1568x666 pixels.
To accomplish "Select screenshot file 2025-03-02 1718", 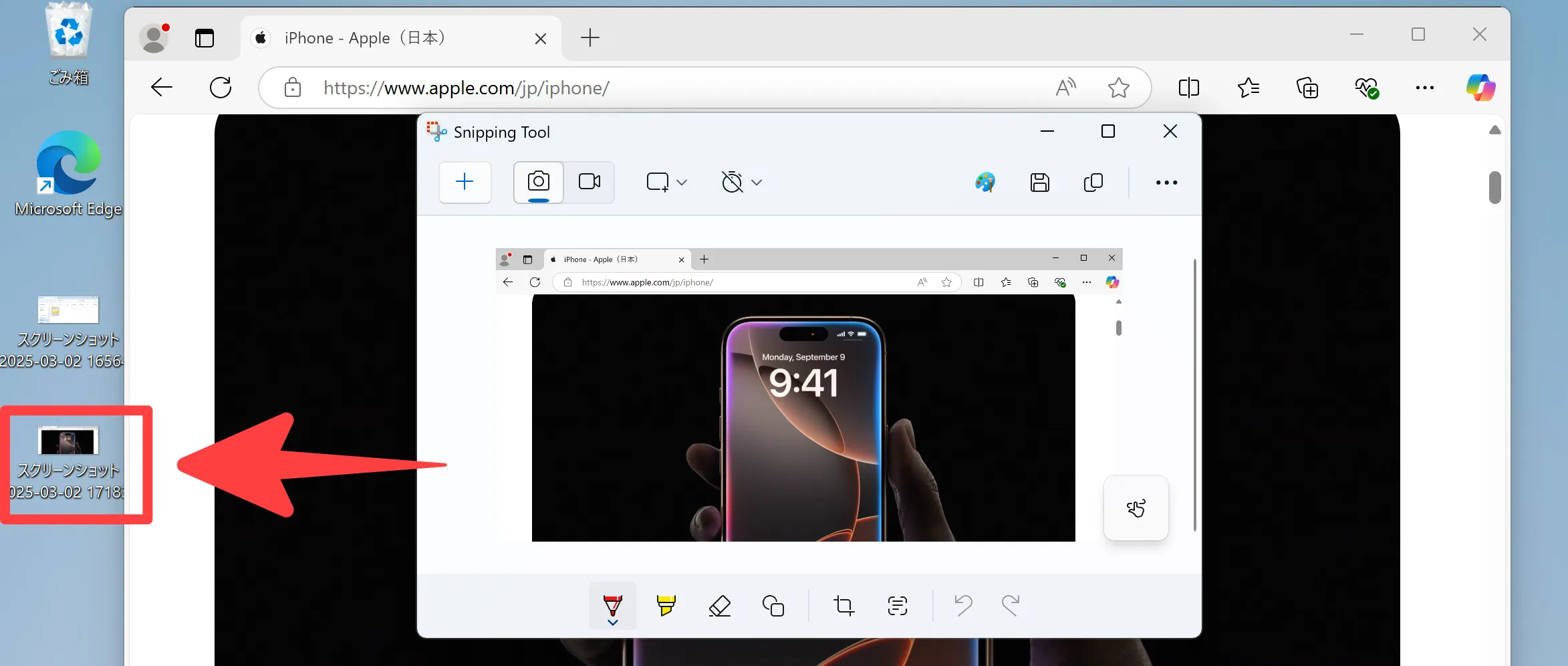I will 67,463.
